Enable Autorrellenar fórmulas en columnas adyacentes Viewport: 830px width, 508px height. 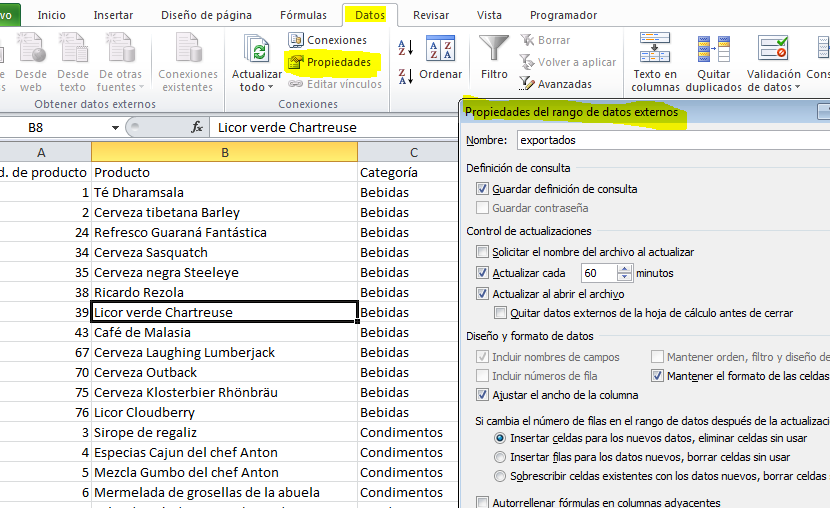[x=482, y=502]
